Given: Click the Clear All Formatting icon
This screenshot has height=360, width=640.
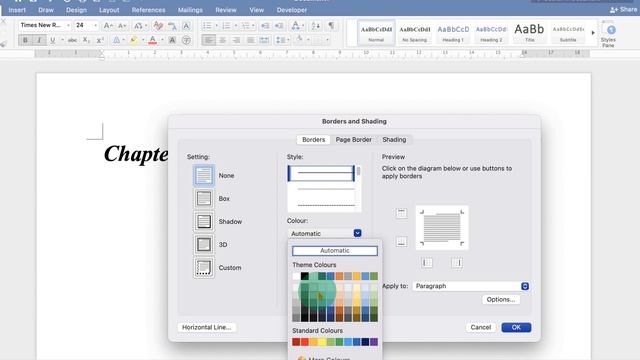Looking at the screenshot, I should click(158, 26).
